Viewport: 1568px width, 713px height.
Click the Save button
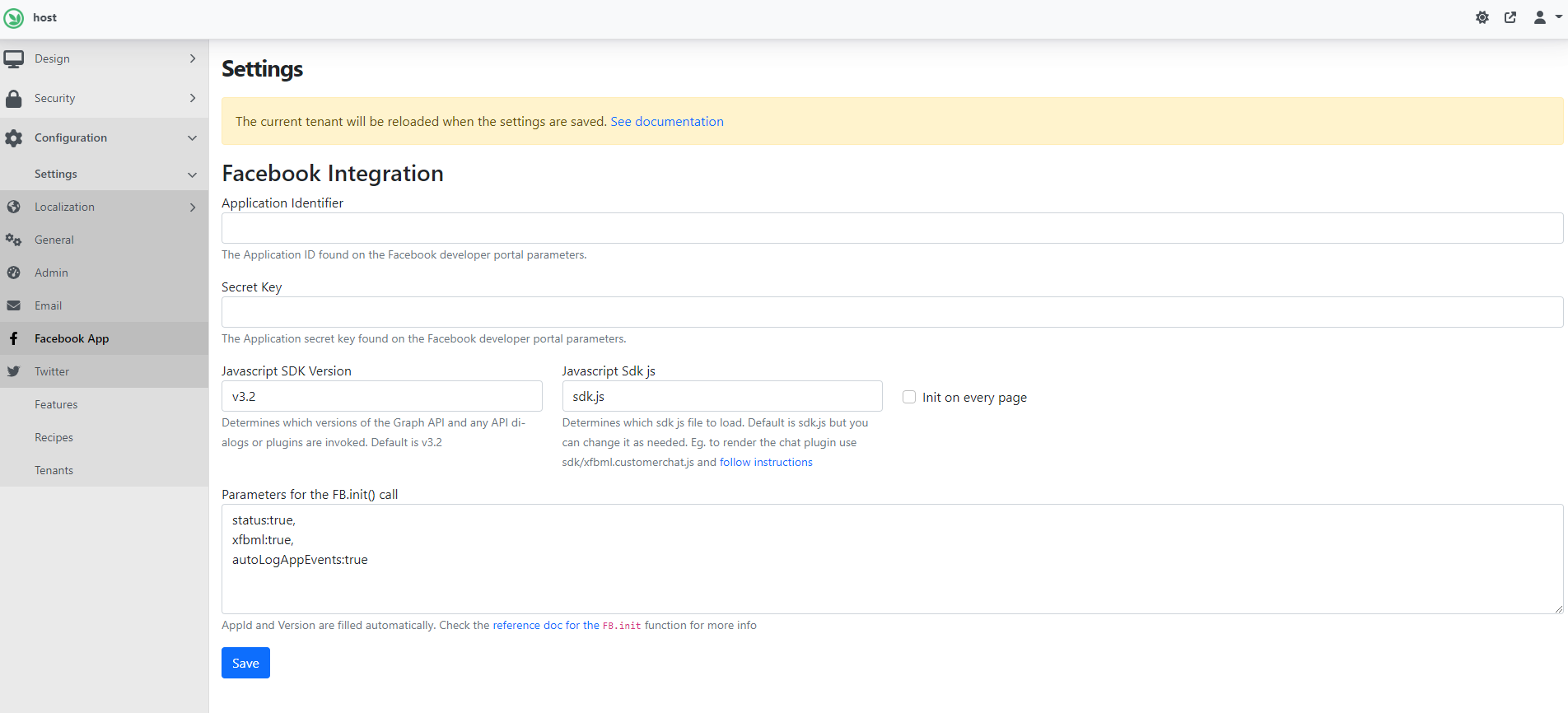245,663
